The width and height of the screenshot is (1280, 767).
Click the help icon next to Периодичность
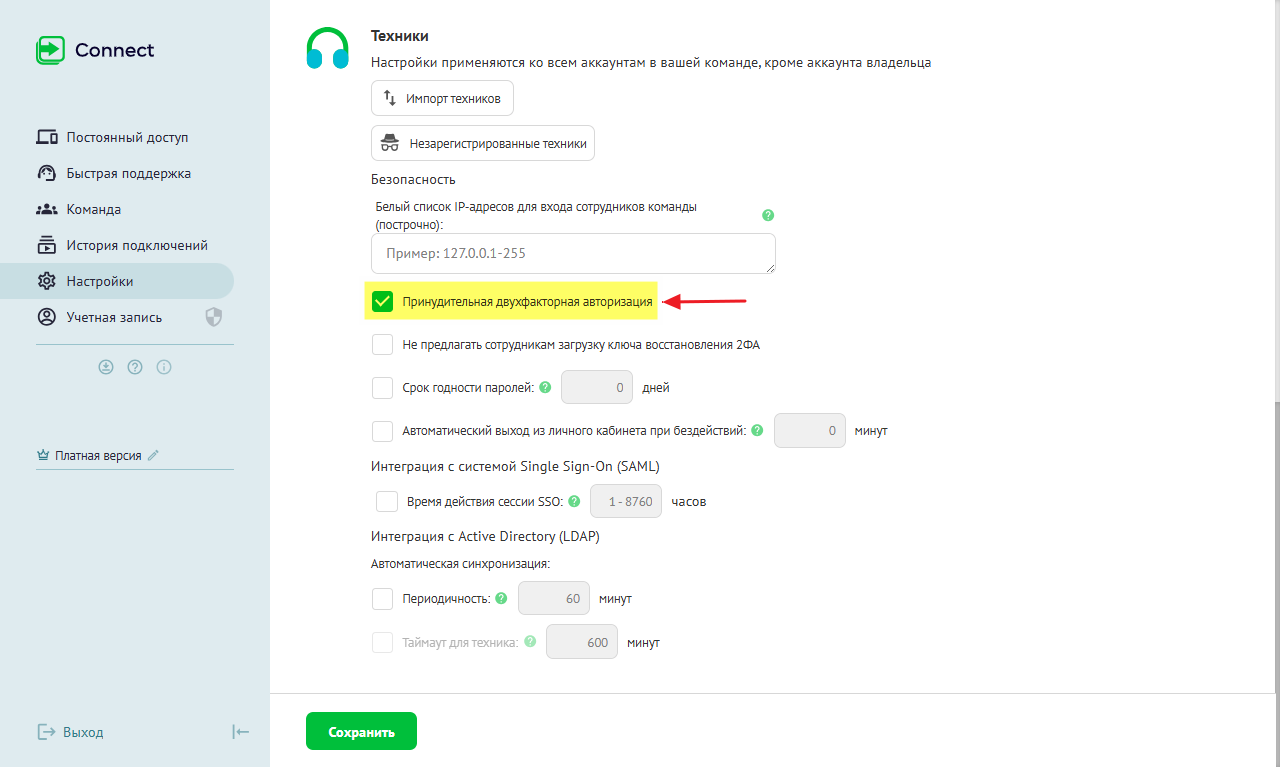[501, 598]
